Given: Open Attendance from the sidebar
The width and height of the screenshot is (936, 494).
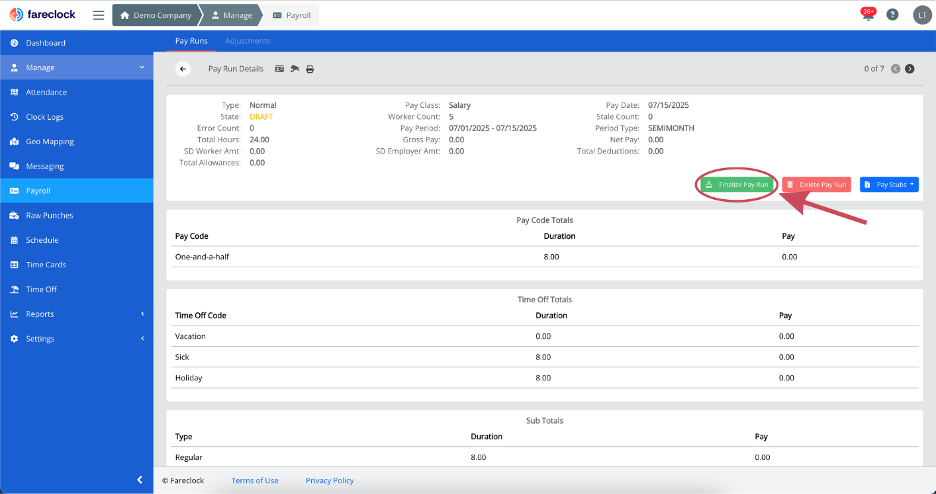Looking at the screenshot, I should (x=76, y=92).
